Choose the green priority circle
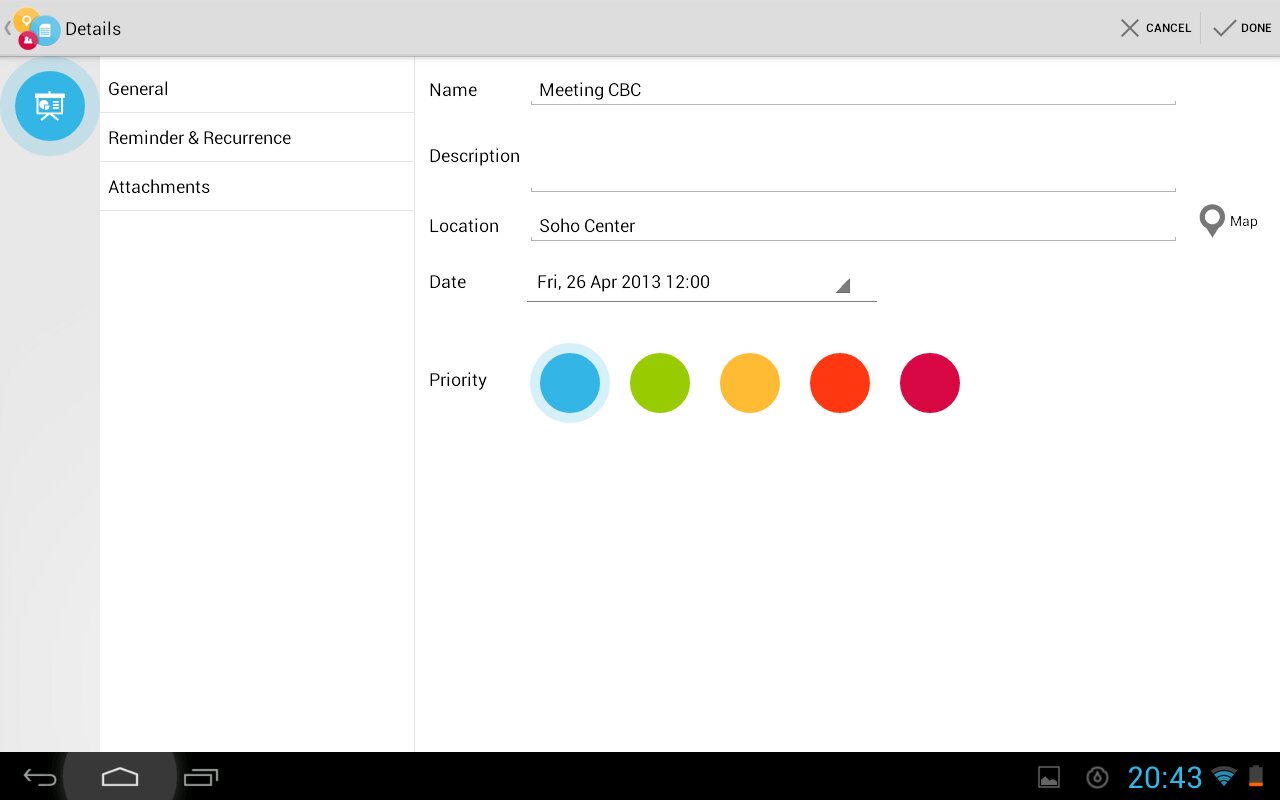Viewport: 1280px width, 800px height. tap(660, 383)
